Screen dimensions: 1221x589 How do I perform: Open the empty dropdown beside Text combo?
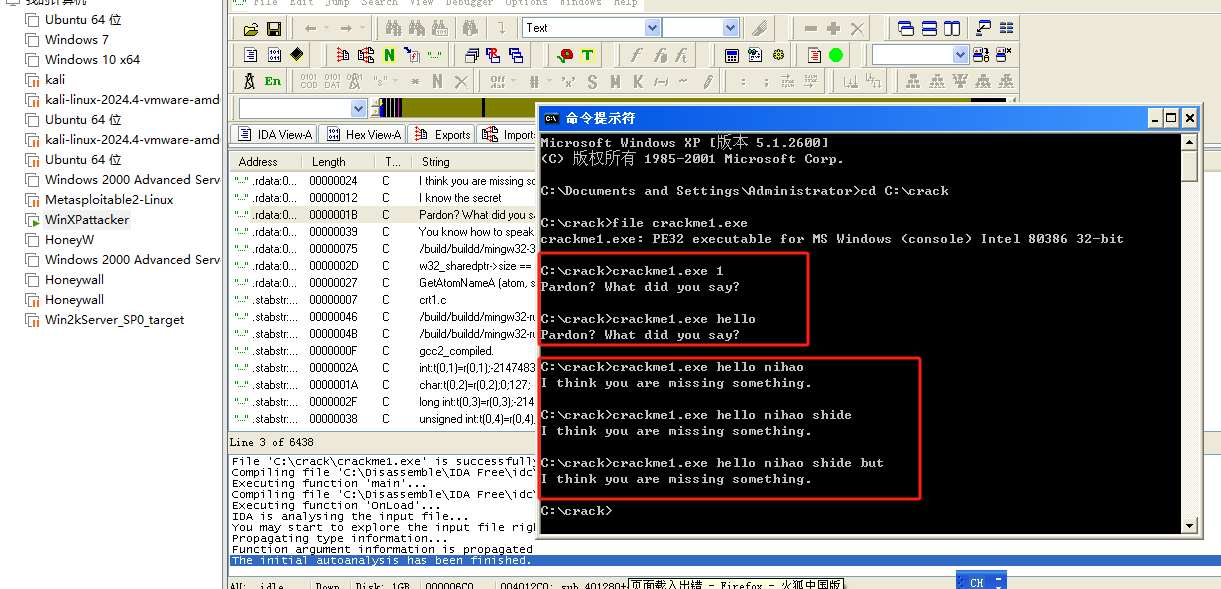[731, 28]
